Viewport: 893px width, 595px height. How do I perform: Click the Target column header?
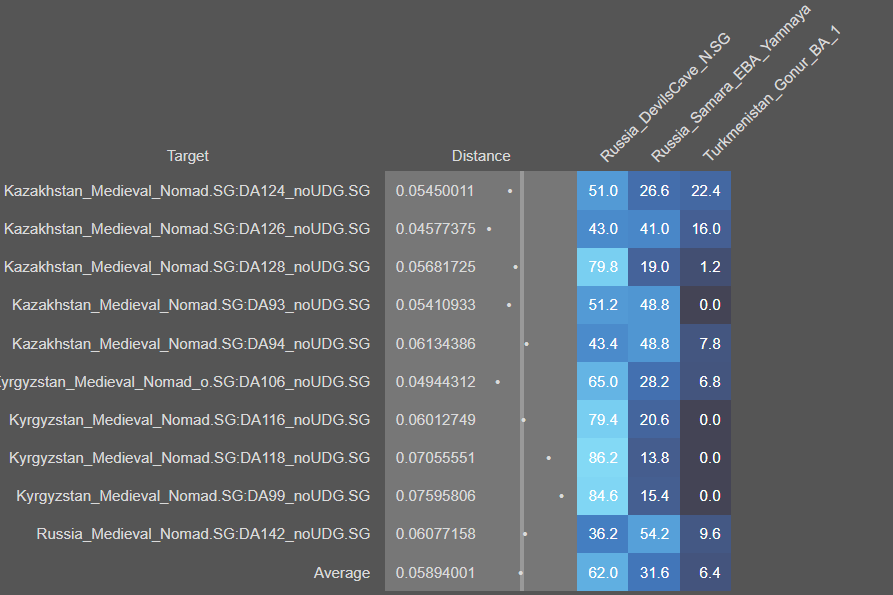(187, 156)
